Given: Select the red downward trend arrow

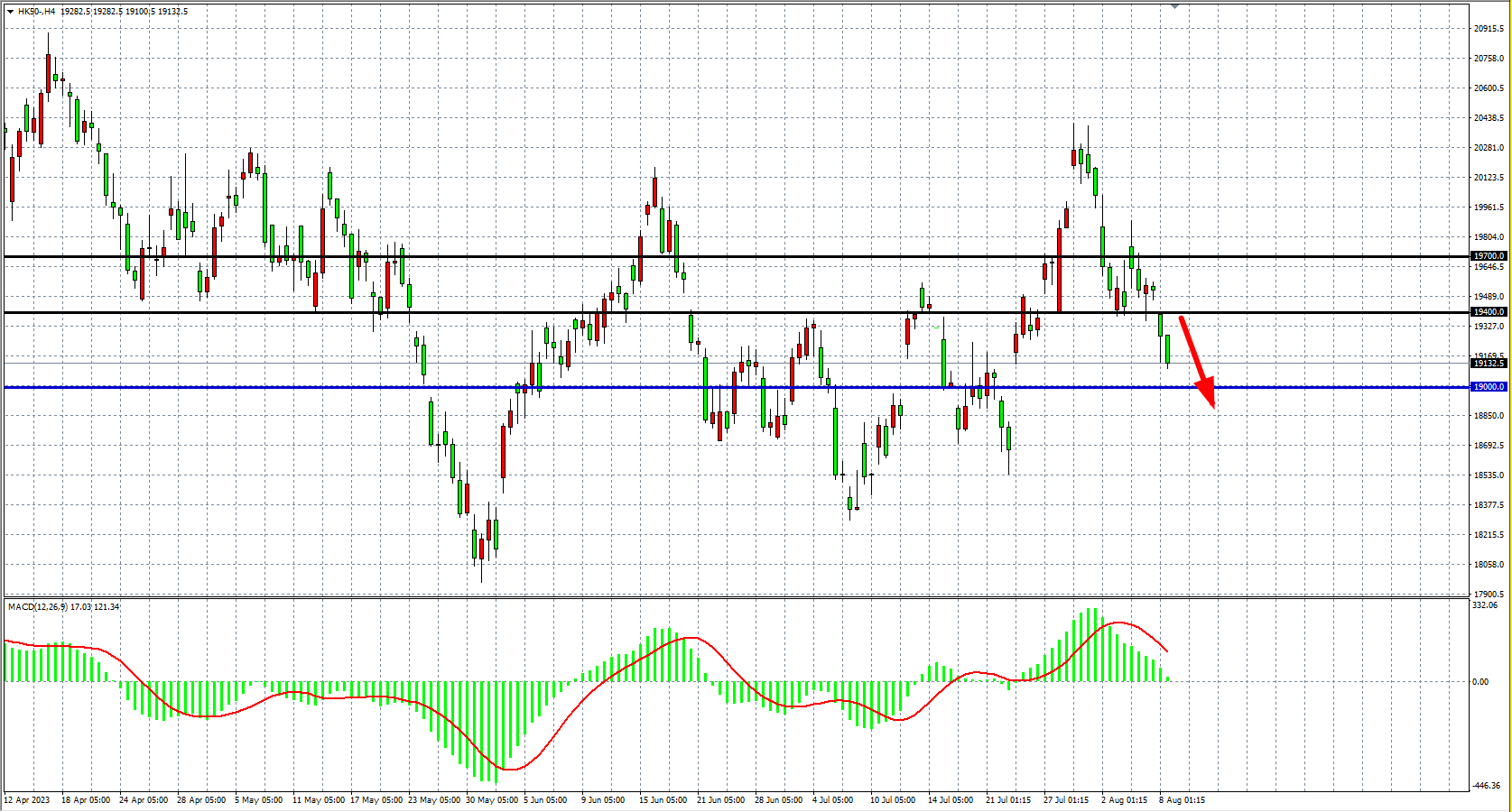Looking at the screenshot, I should coord(1197,361).
